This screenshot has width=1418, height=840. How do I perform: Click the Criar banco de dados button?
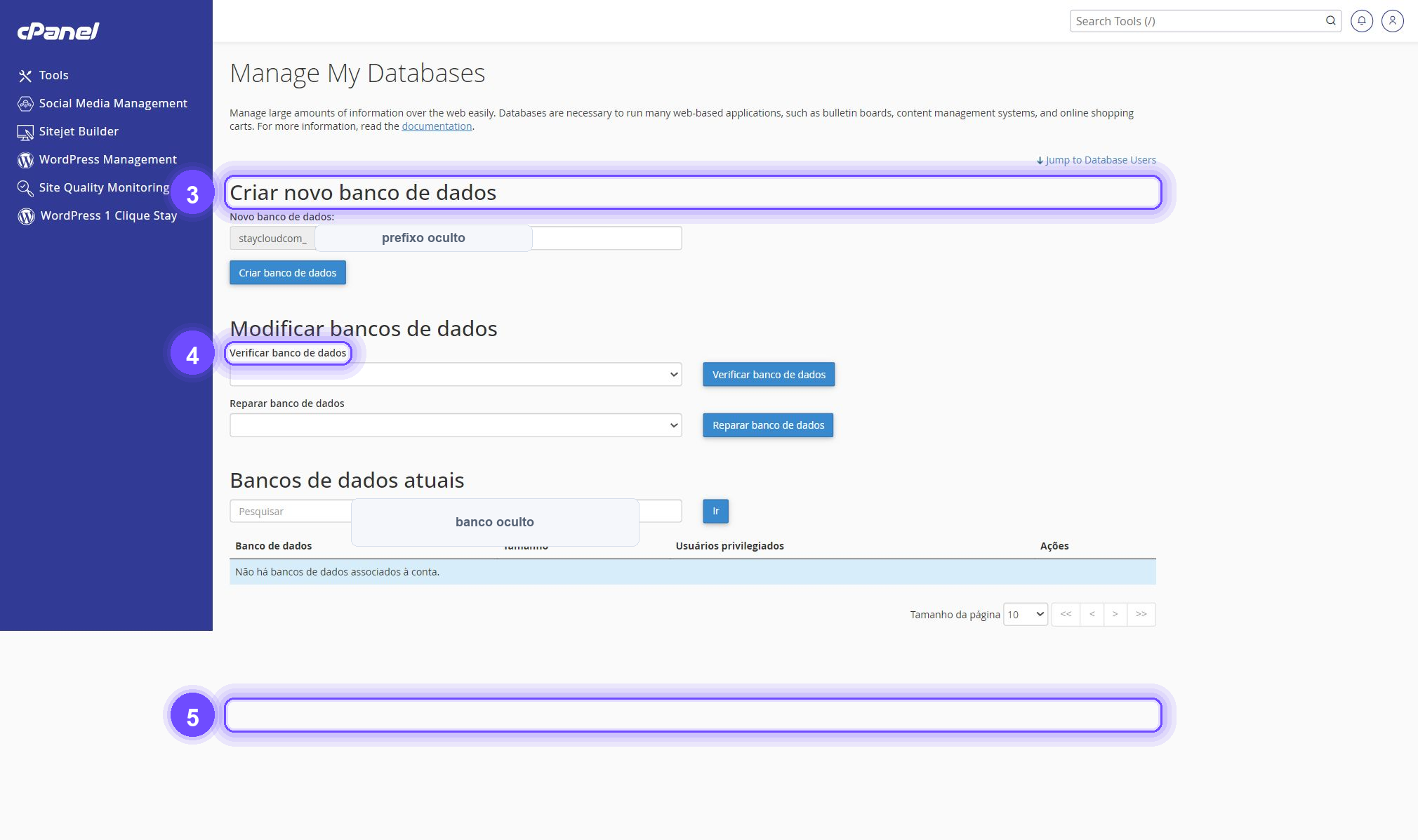[x=288, y=273]
